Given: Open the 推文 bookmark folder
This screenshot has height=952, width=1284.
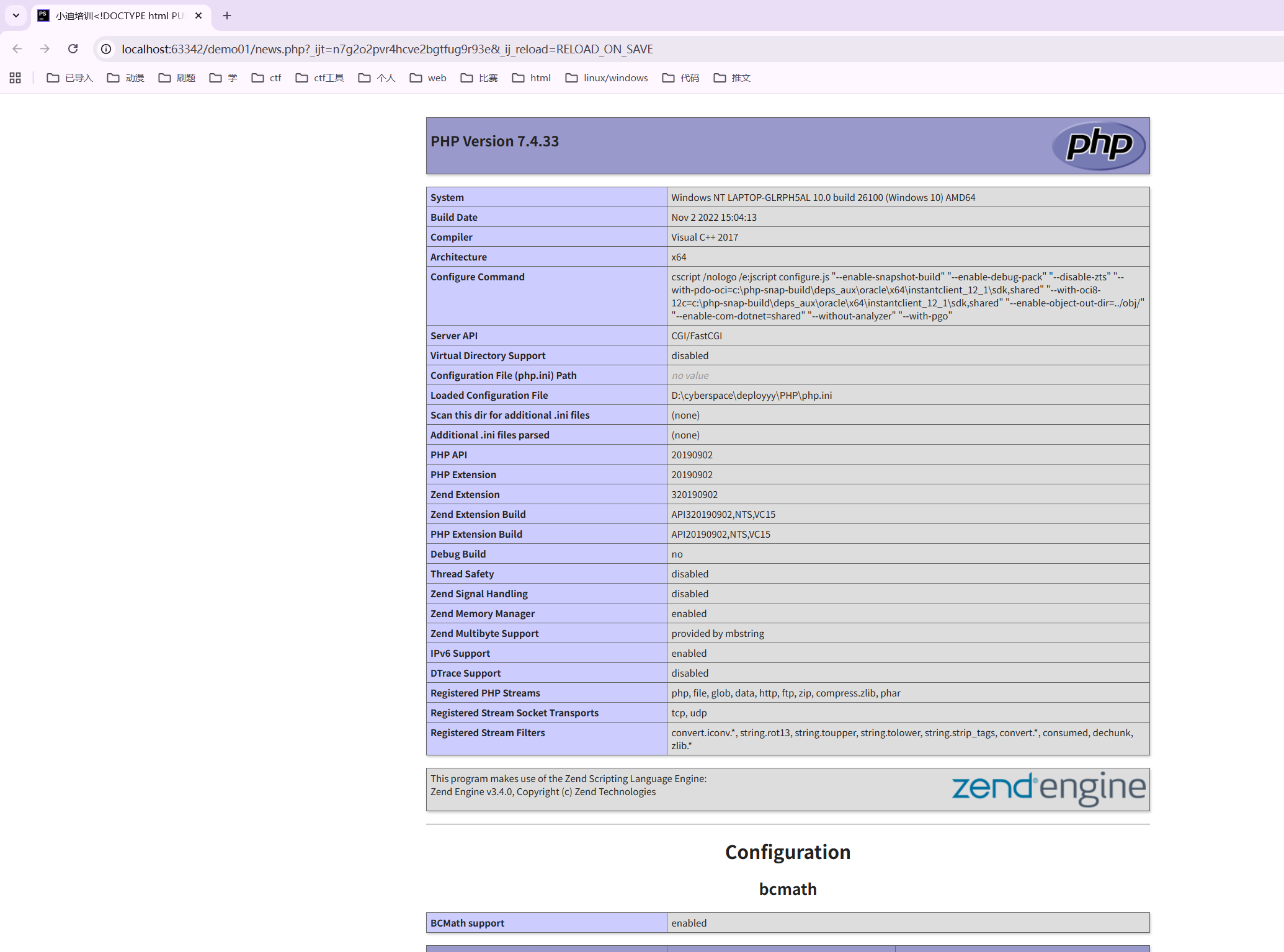Looking at the screenshot, I should click(733, 78).
